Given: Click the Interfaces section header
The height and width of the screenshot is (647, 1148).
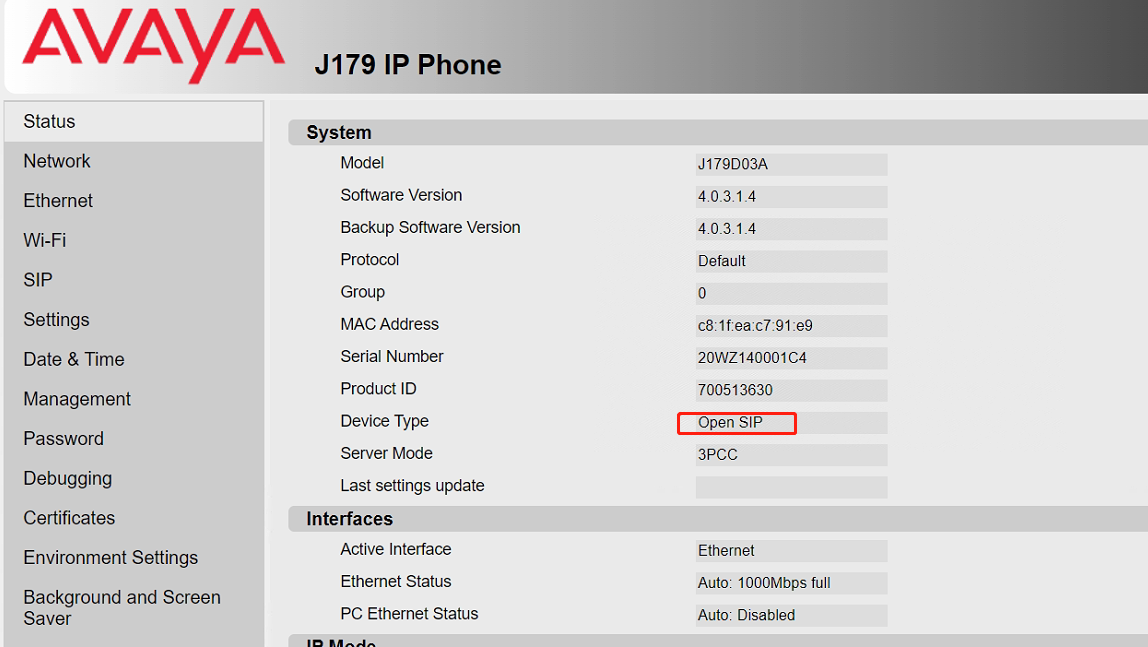Looking at the screenshot, I should (x=718, y=519).
